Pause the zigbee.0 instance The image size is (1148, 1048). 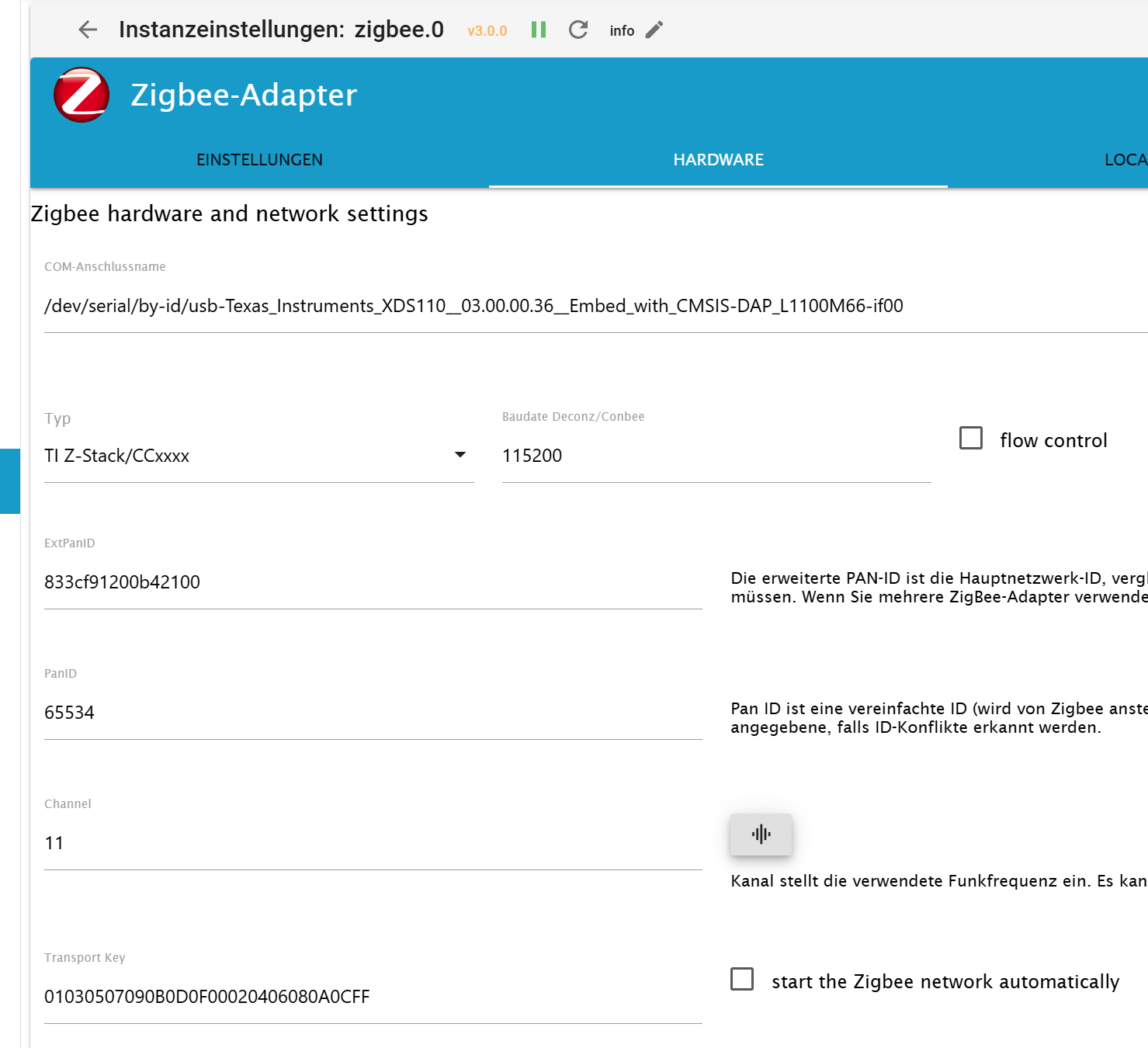click(539, 29)
